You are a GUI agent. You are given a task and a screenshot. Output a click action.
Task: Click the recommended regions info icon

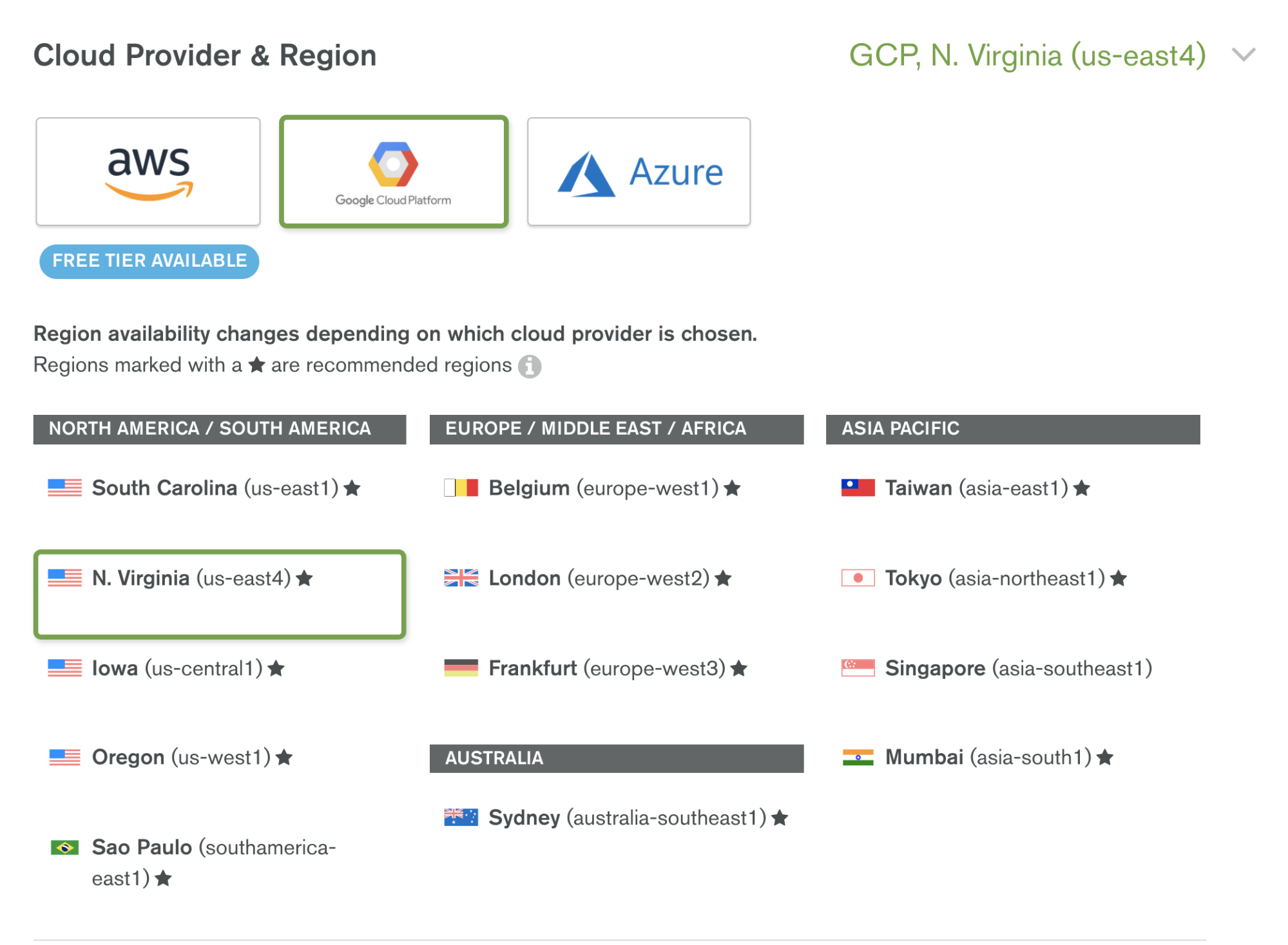(x=530, y=366)
